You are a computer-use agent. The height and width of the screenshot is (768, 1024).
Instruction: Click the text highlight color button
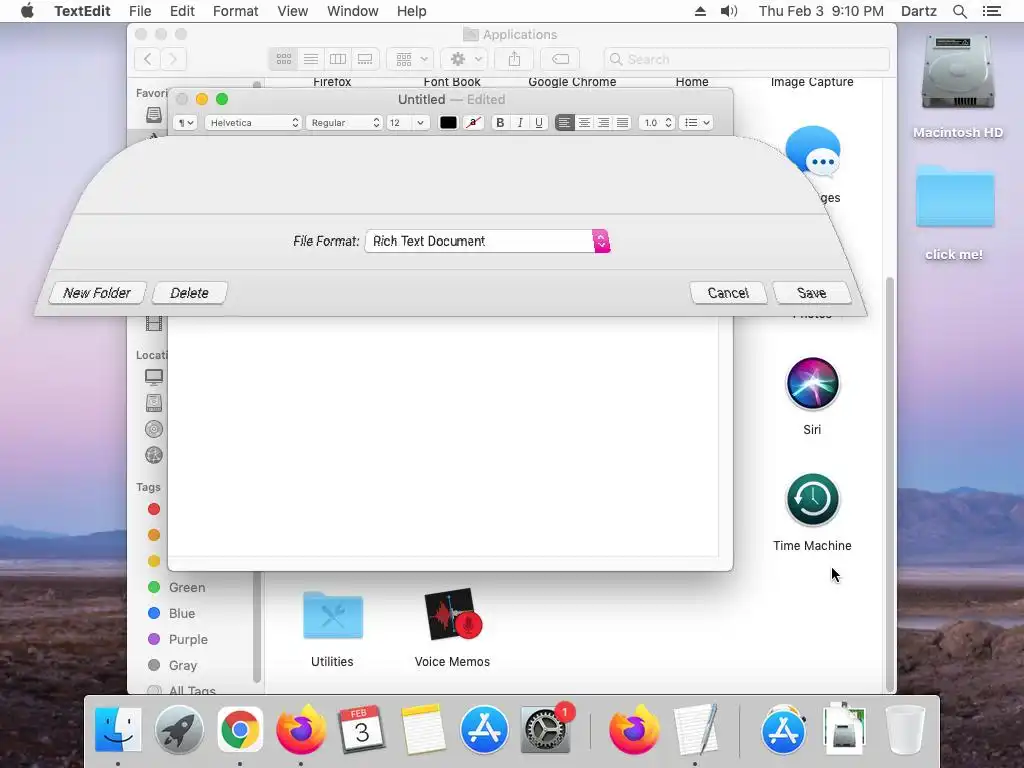coord(473,123)
